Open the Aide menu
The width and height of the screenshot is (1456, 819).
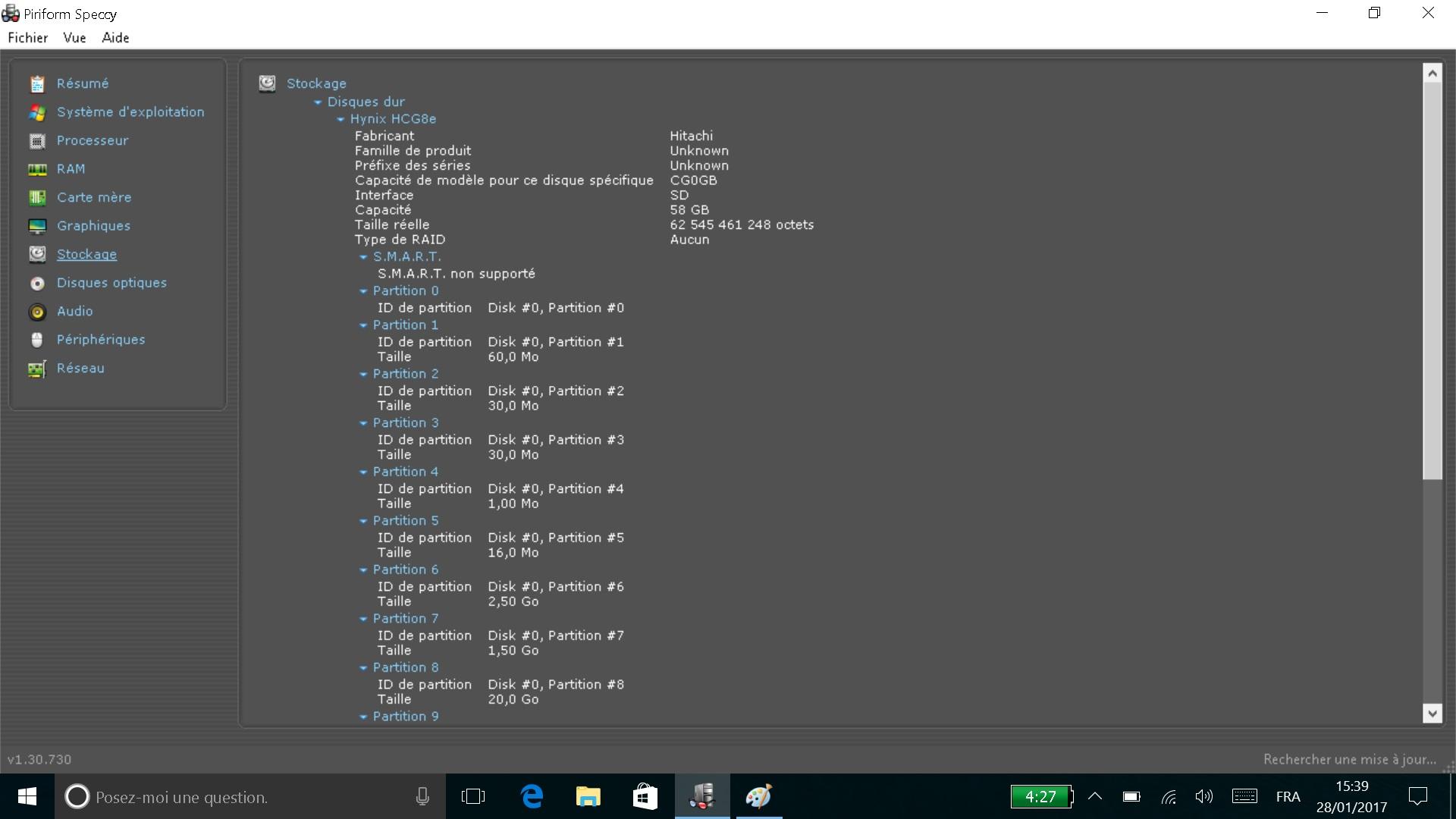pos(115,38)
